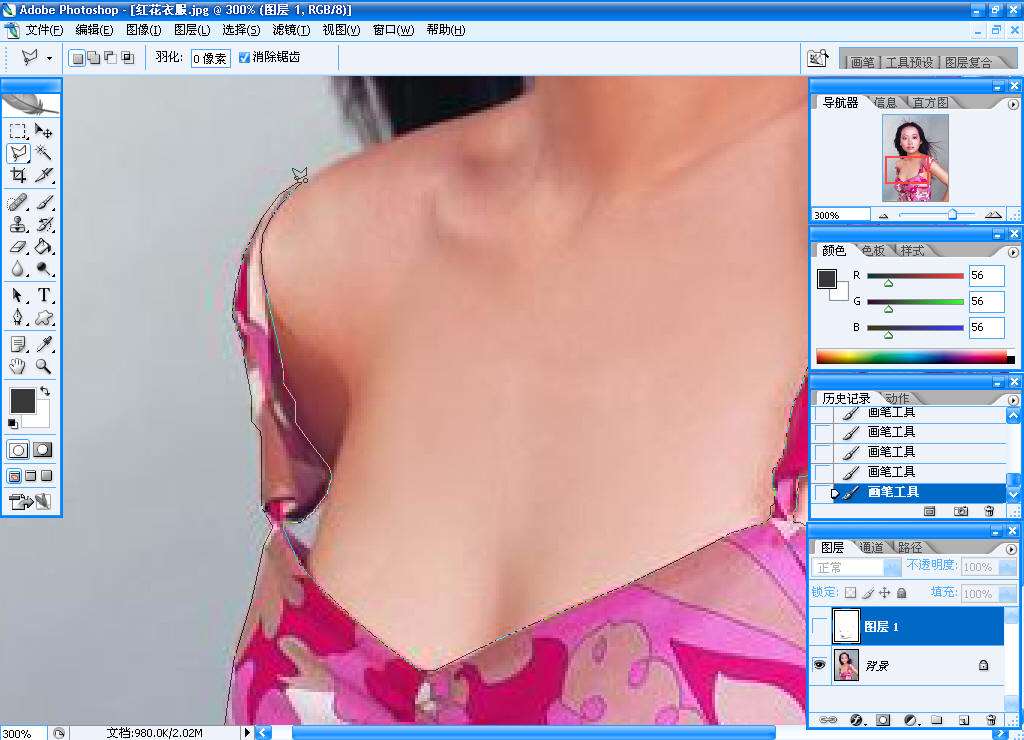Viewport: 1024px width, 740px height.
Task: Click the feather (羽化) input field
Action: tap(211, 58)
